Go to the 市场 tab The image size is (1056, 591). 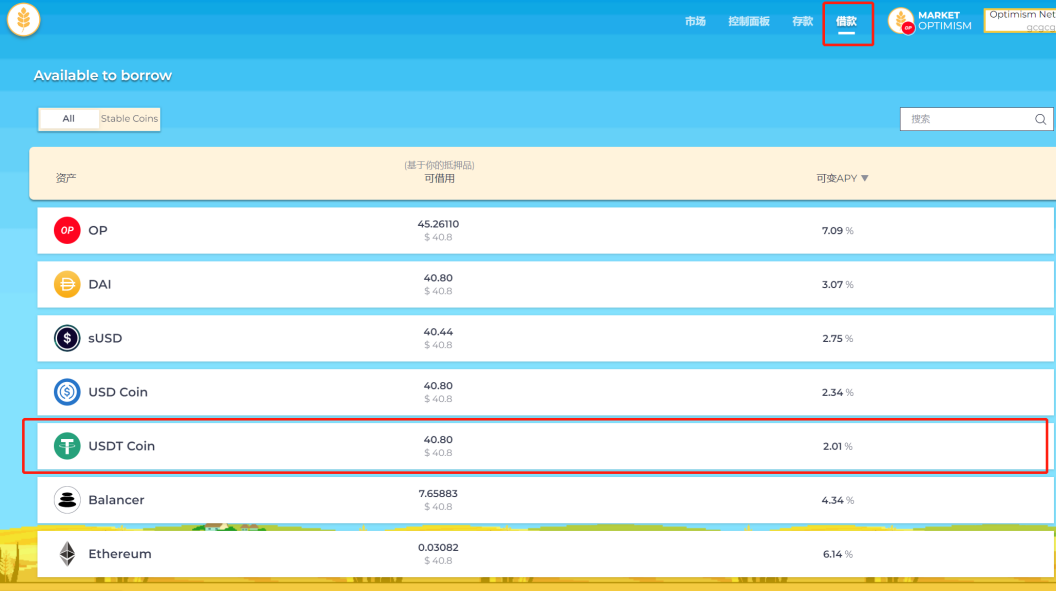(x=695, y=21)
